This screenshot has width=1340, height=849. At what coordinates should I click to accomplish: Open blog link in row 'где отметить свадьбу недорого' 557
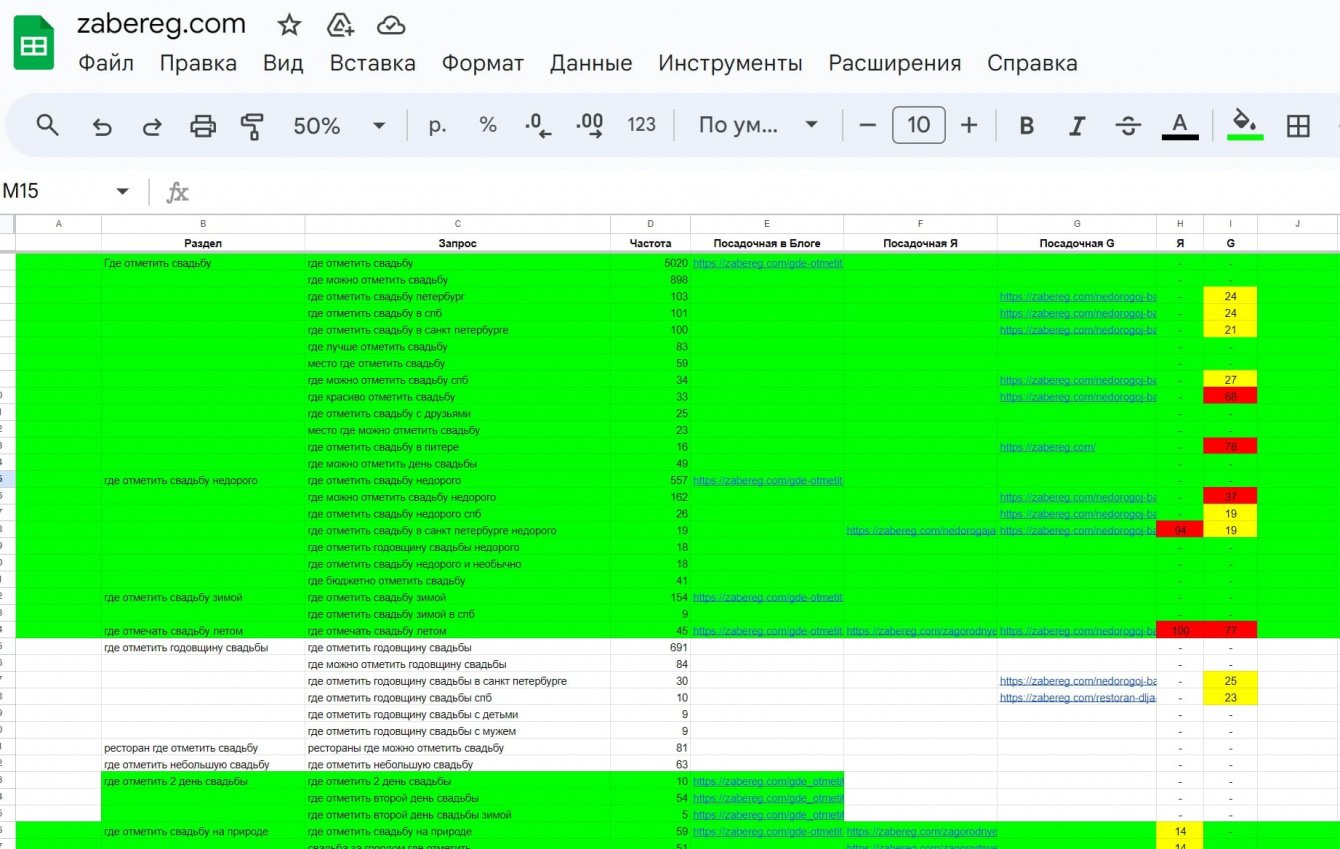pyautogui.click(x=768, y=480)
